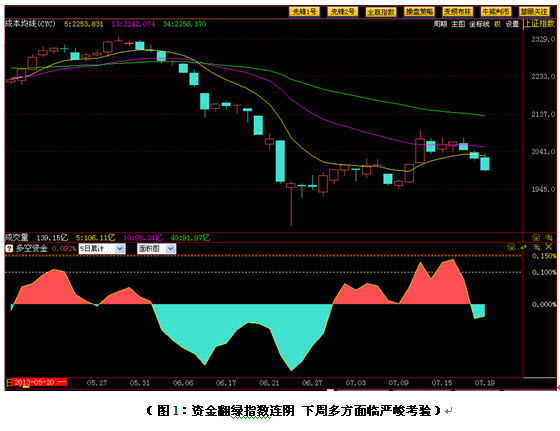Click the magnifier icon in 多空资金 panel header
The width and height of the screenshot is (560, 431).
coord(536,247)
